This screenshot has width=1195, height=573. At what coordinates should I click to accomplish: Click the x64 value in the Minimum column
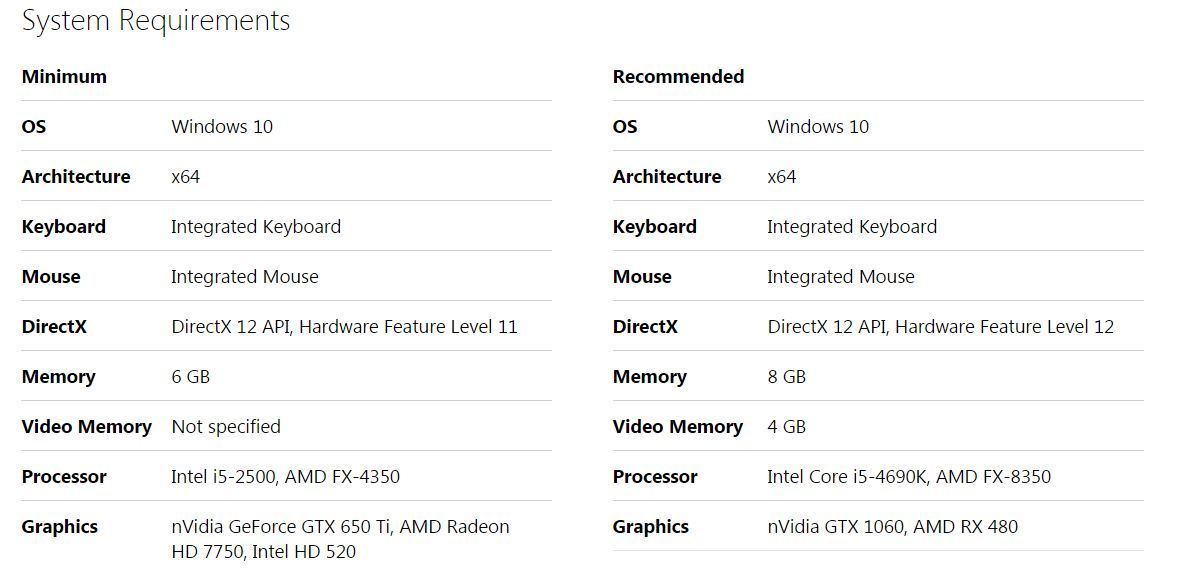pyautogui.click(x=186, y=177)
